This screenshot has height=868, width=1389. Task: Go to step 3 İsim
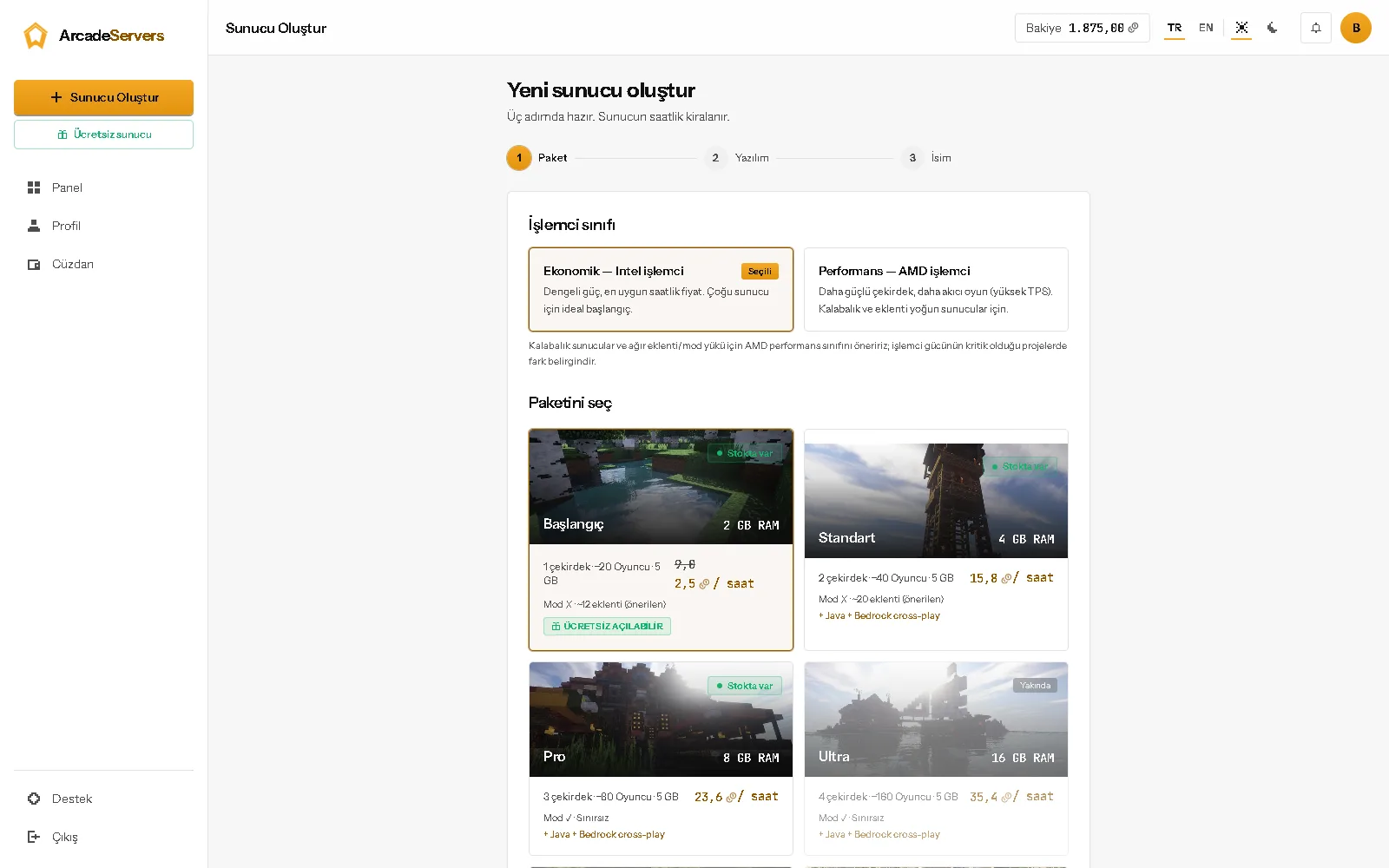[x=925, y=158]
